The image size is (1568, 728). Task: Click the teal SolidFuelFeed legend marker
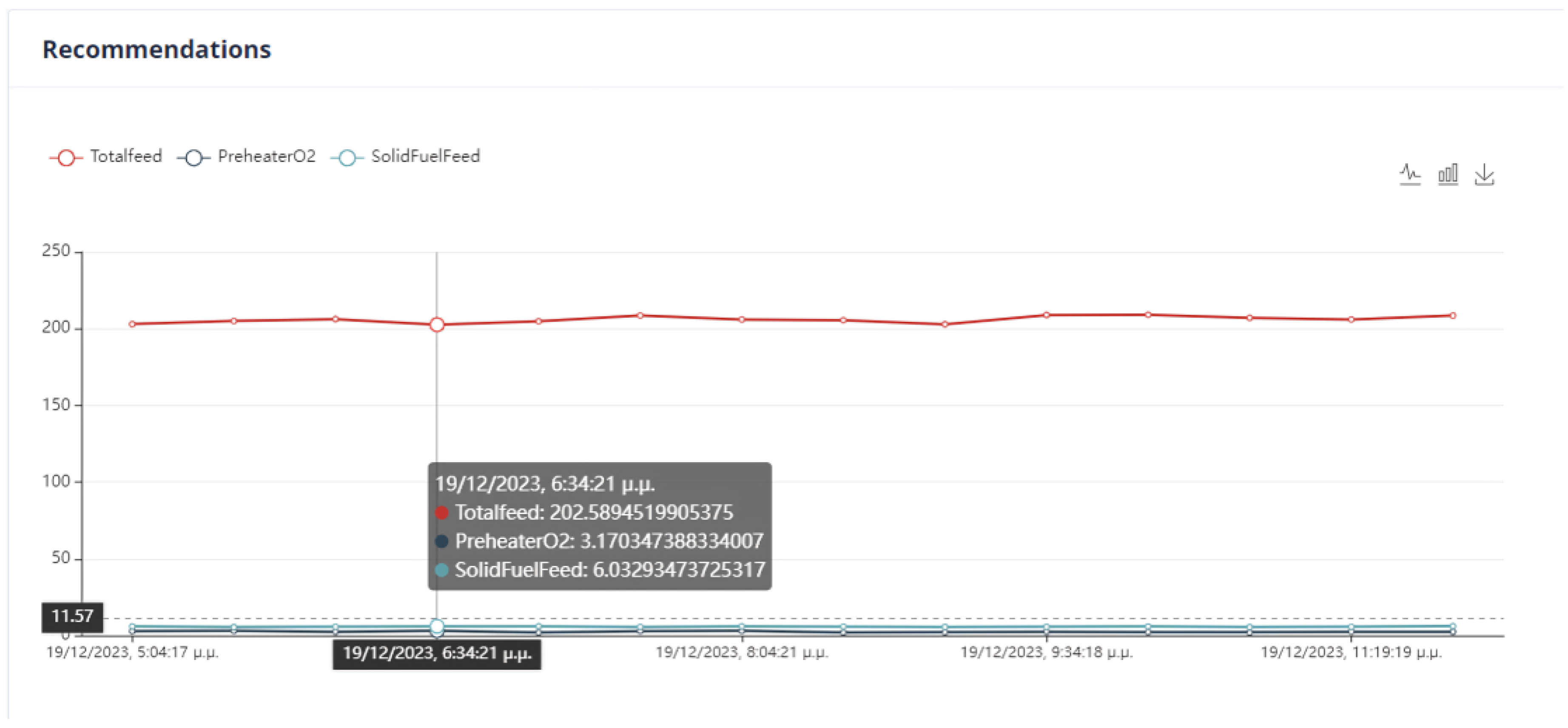347,158
